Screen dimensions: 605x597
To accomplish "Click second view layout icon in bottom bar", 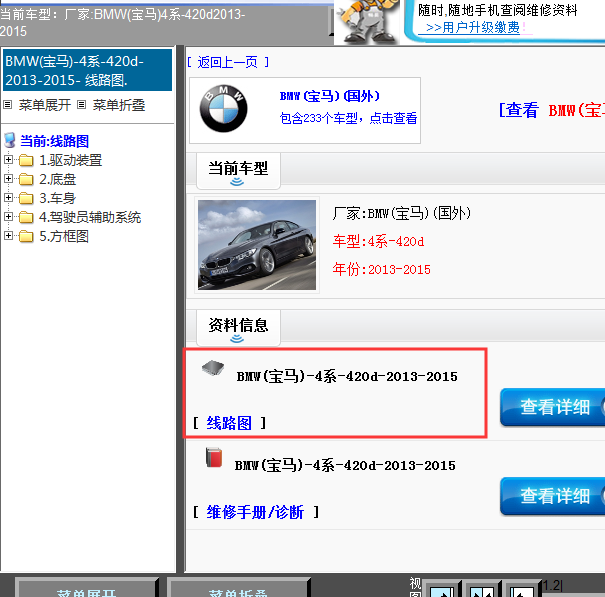I will click(482, 590).
